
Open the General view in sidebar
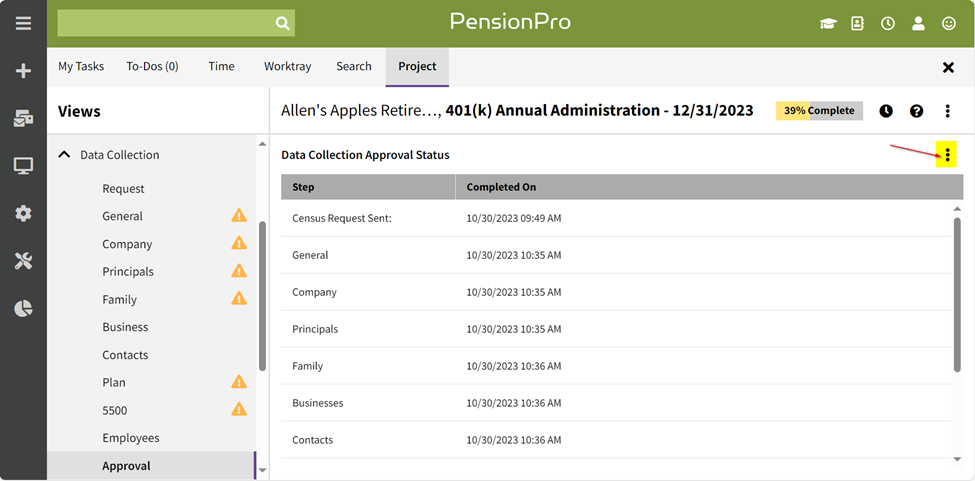pos(122,216)
